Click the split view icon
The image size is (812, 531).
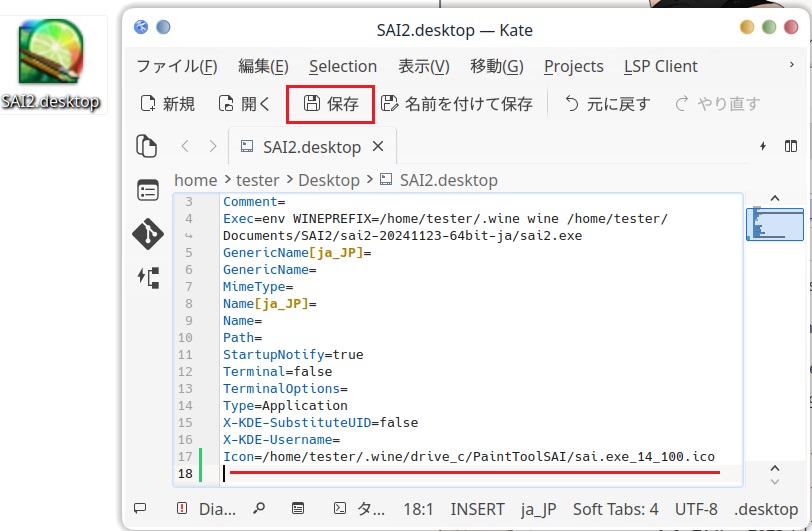(790, 147)
